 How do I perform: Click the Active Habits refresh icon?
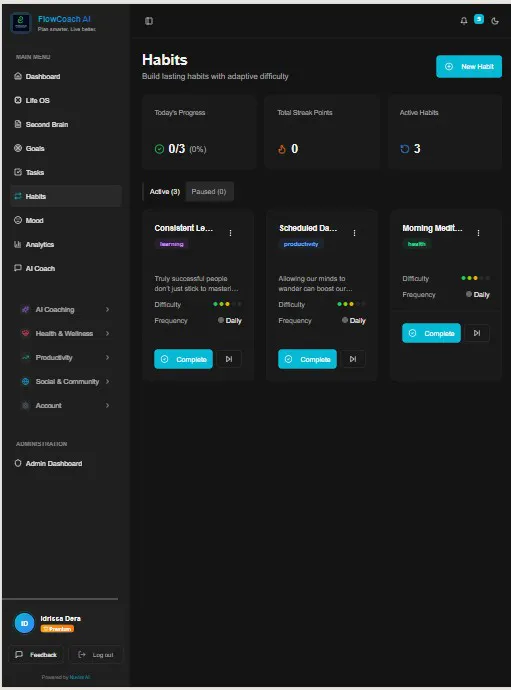pos(404,149)
